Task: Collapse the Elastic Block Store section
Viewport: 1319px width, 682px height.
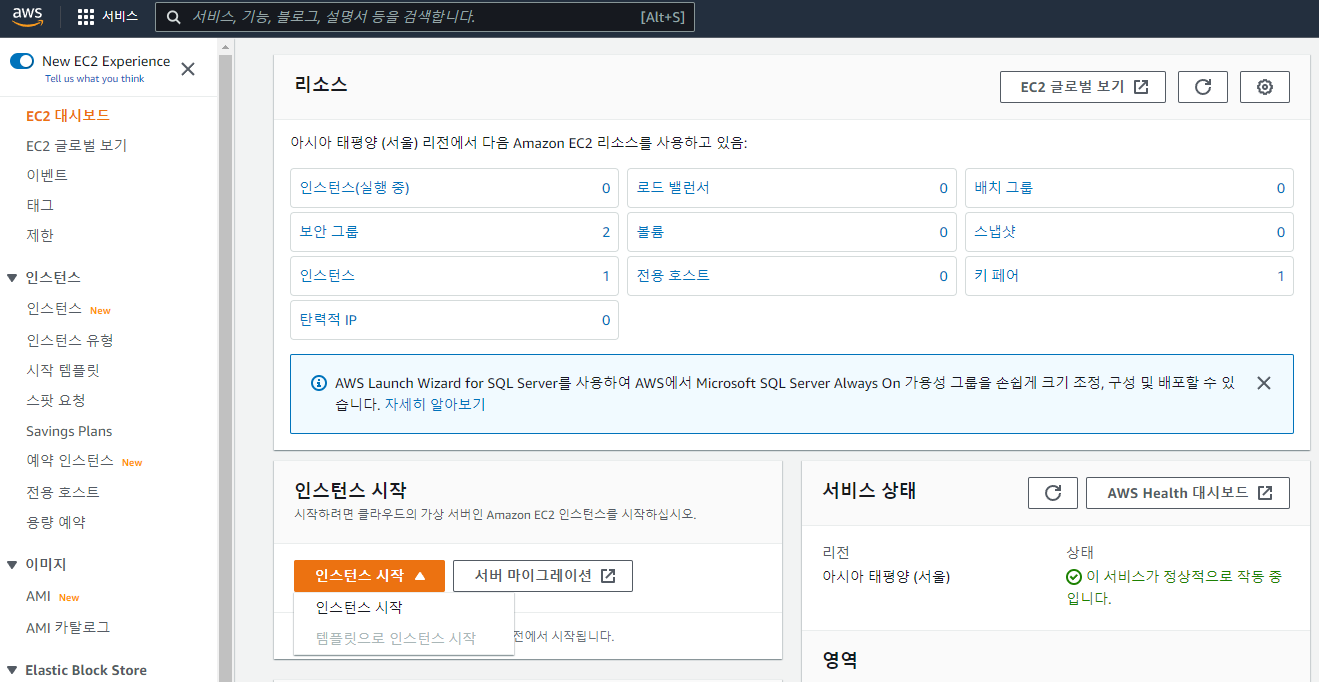Action: coord(12,671)
